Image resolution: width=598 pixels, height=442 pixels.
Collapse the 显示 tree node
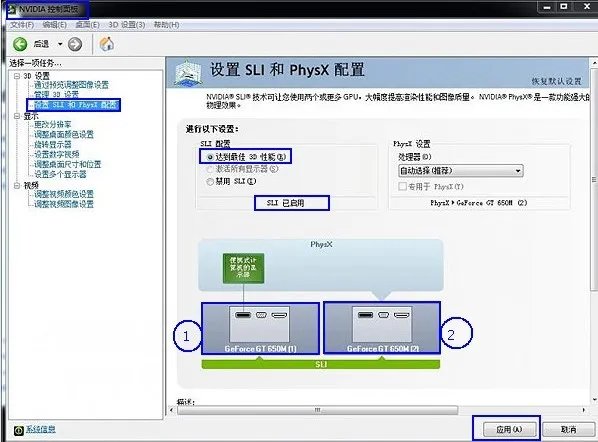17,116
